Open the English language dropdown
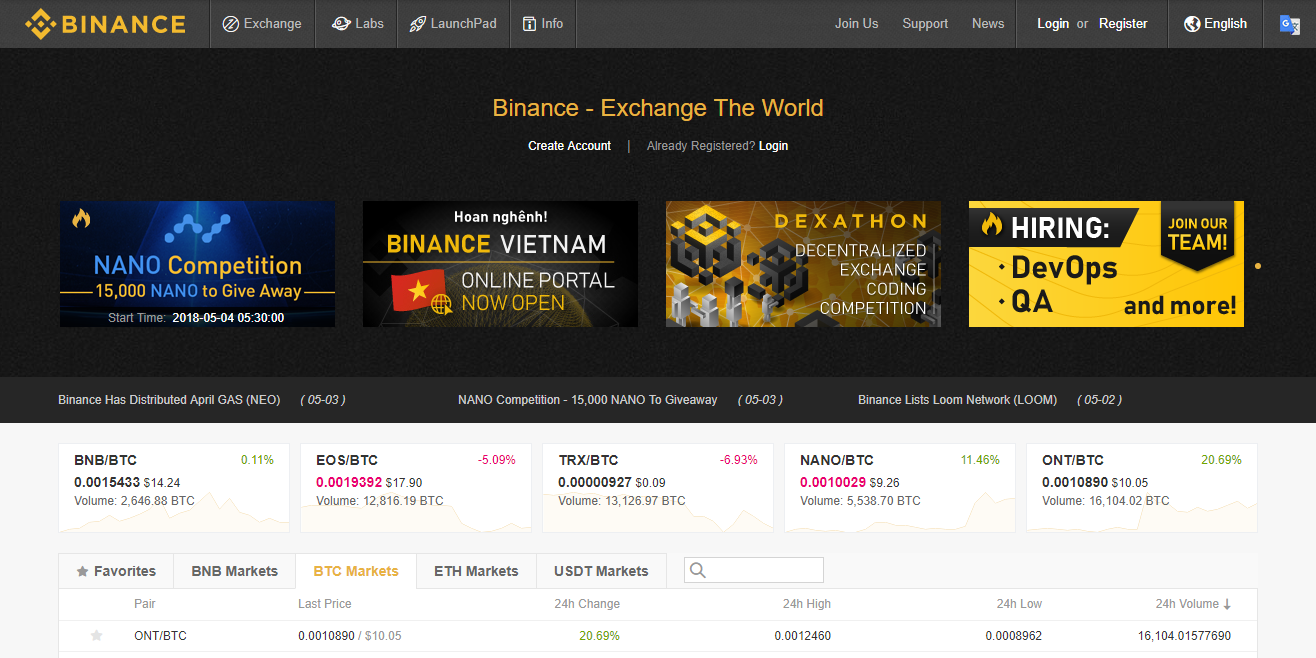The image size is (1316, 658). click(1215, 24)
